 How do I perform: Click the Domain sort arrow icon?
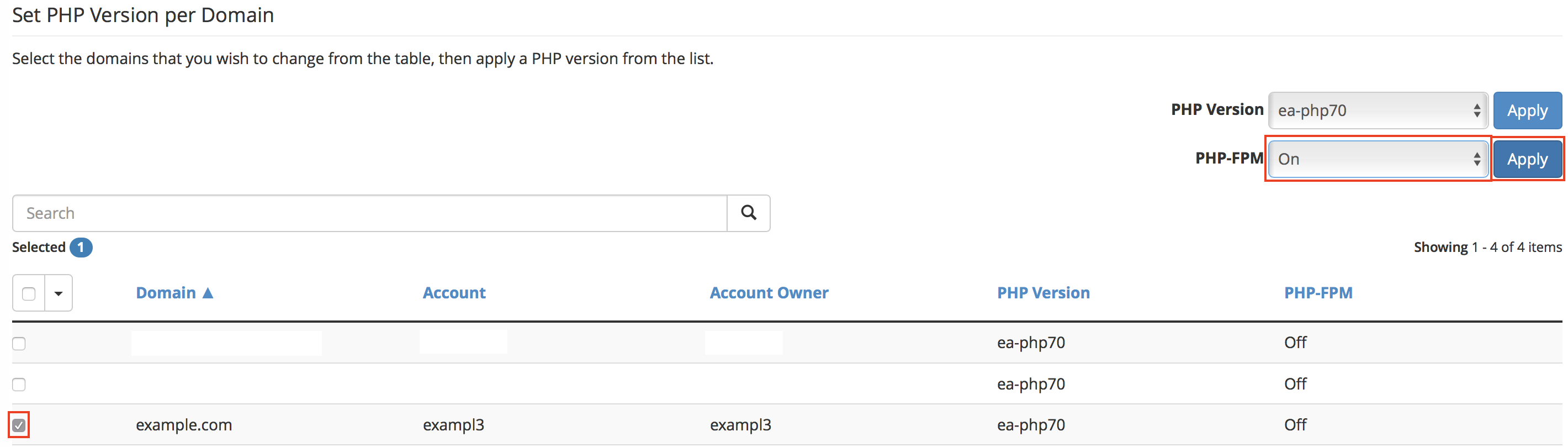point(208,293)
